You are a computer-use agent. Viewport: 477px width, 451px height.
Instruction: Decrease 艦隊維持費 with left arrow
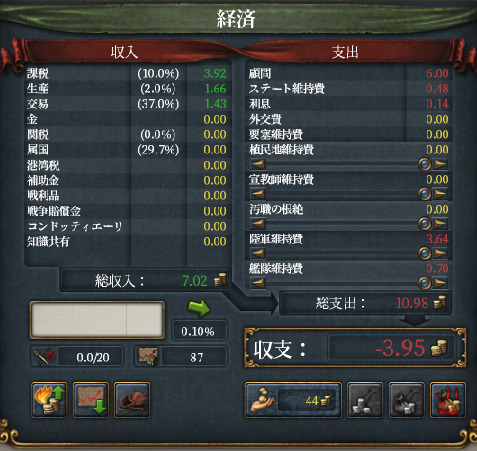click(258, 283)
